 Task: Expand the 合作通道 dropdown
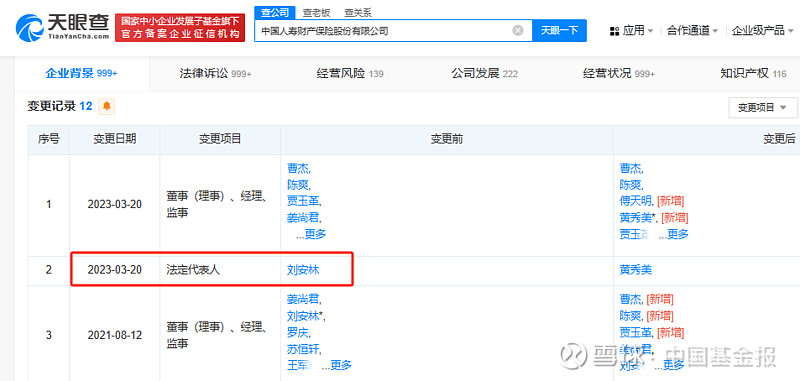coord(692,31)
